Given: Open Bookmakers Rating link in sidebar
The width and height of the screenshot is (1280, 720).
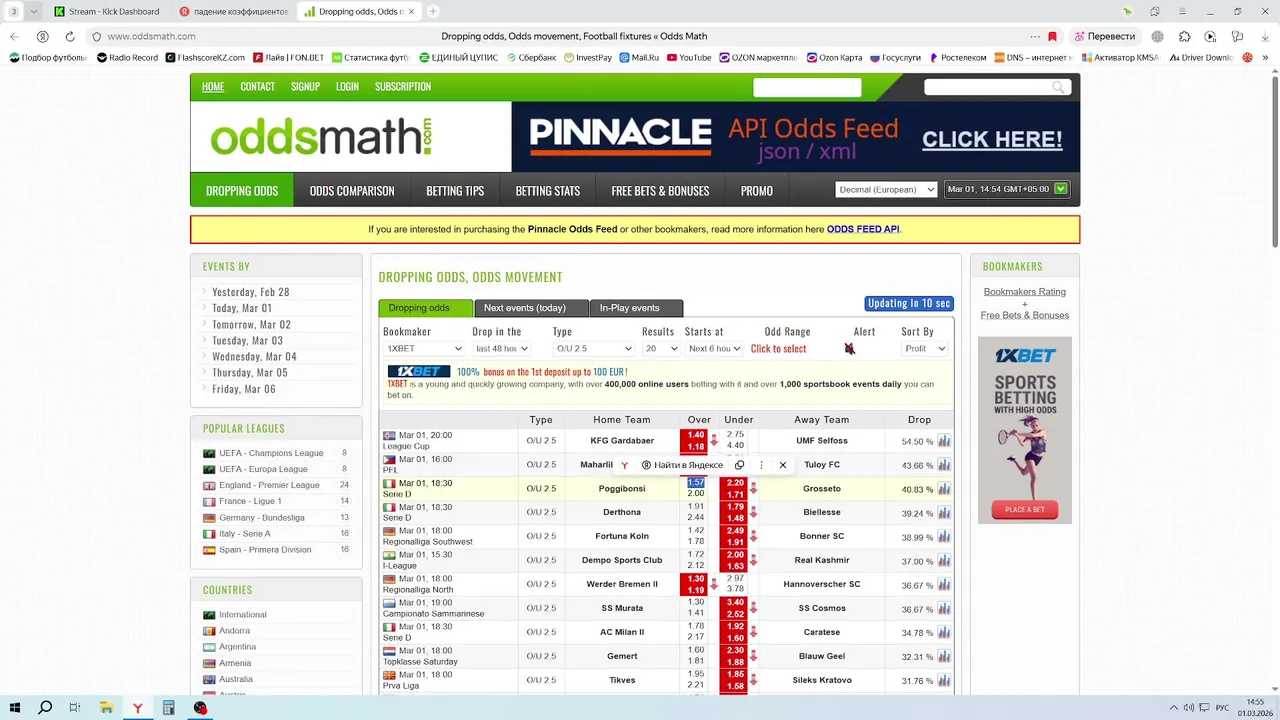Looking at the screenshot, I should point(1024,292).
